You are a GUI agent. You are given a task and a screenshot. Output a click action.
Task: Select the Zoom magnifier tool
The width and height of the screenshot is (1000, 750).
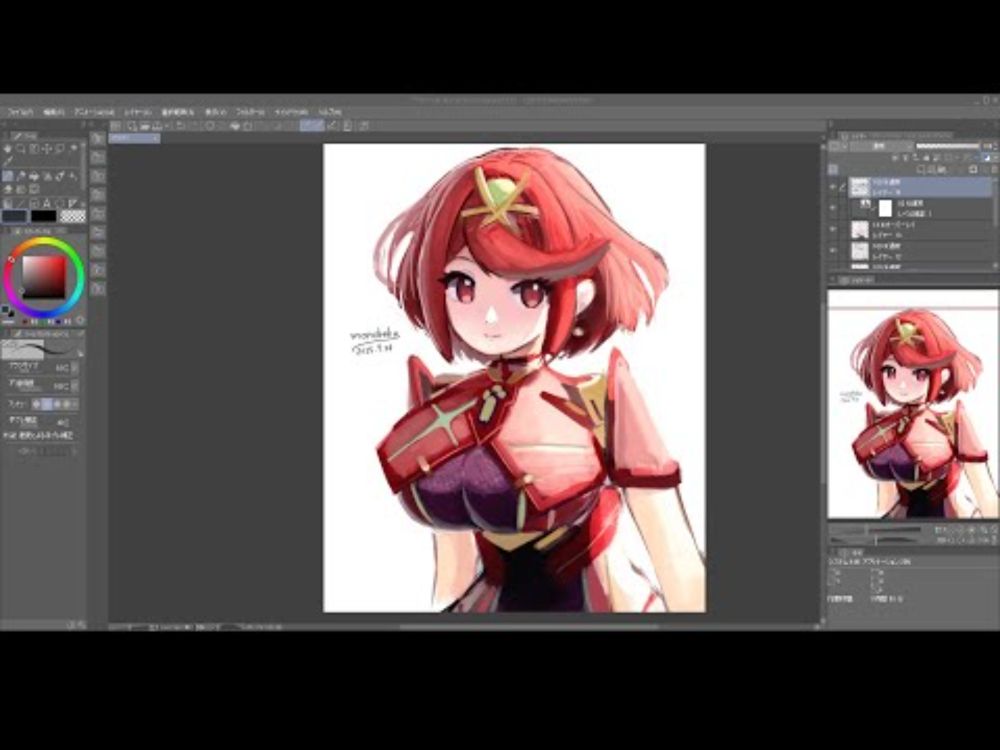20,149
